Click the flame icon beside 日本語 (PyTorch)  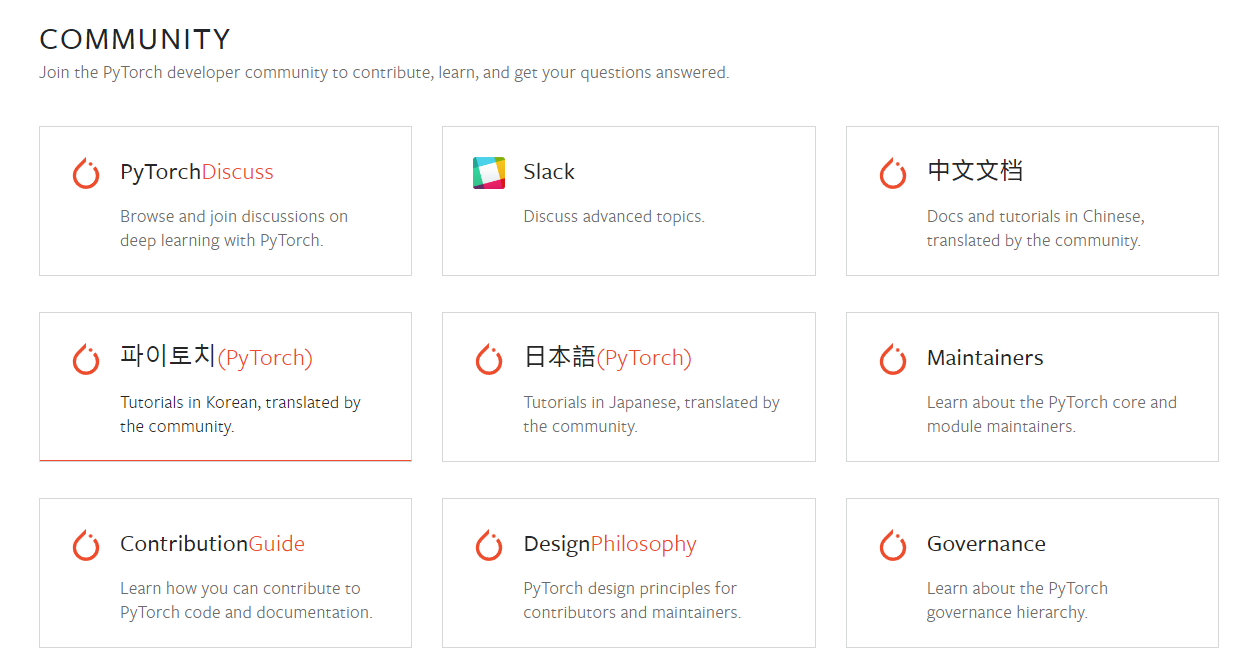pos(489,359)
